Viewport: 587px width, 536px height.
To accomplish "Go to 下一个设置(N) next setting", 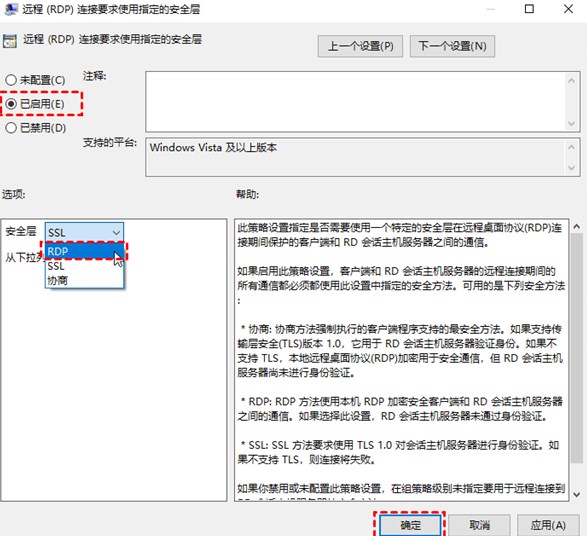I will (x=452, y=46).
